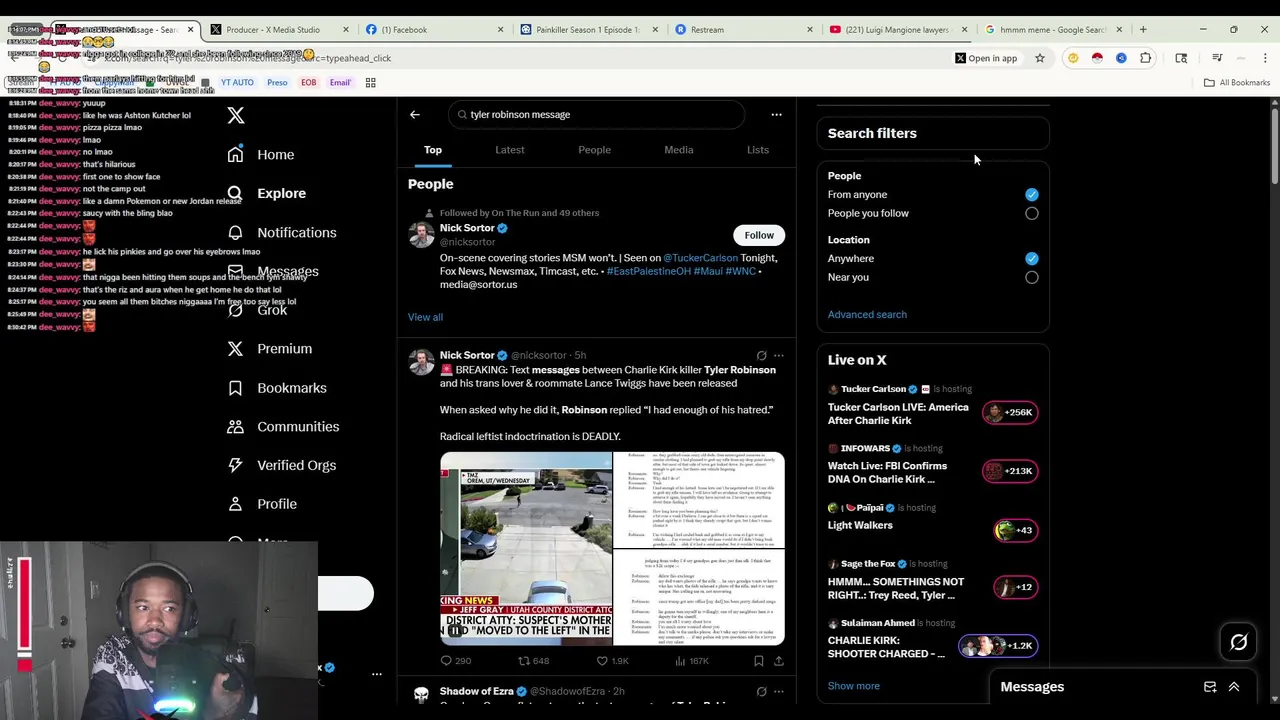Open the more menu on Nick Sortor's post
This screenshot has width=1280, height=720.
point(779,355)
